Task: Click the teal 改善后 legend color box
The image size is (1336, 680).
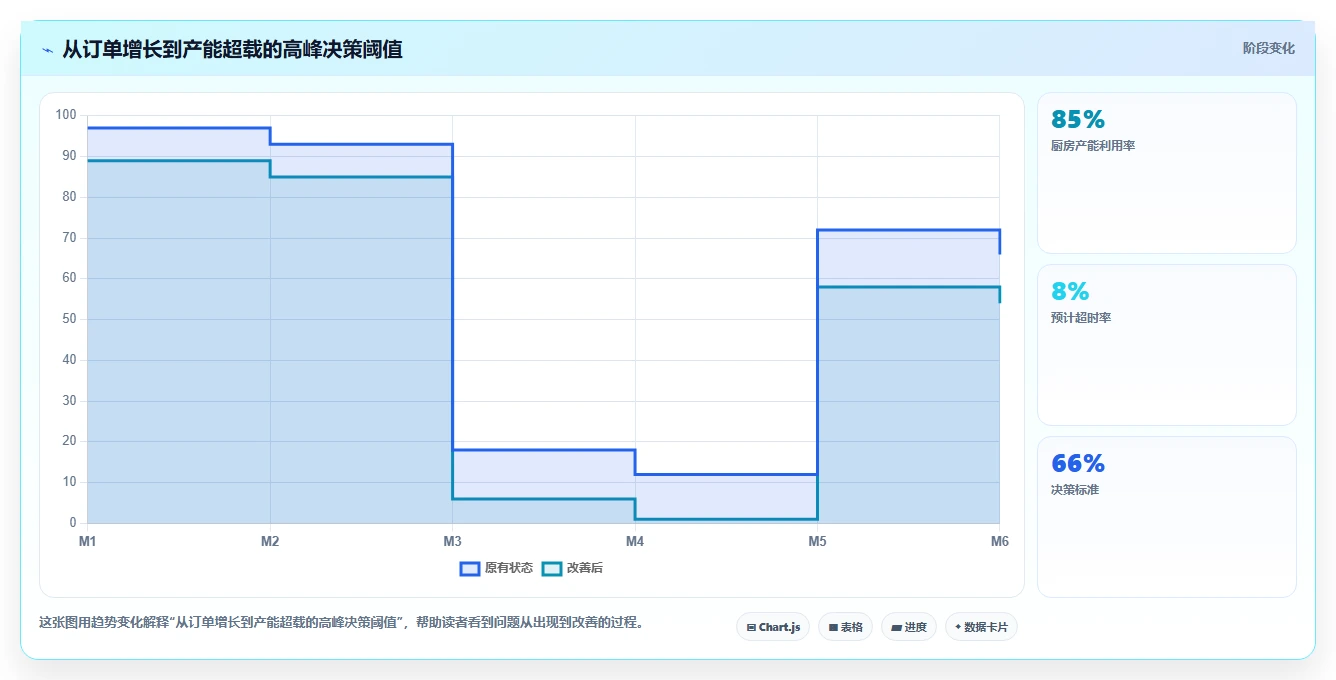Action: (x=552, y=568)
